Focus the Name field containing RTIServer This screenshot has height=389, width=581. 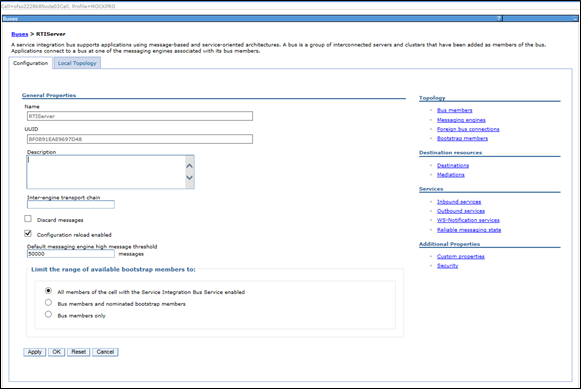[x=140, y=116]
